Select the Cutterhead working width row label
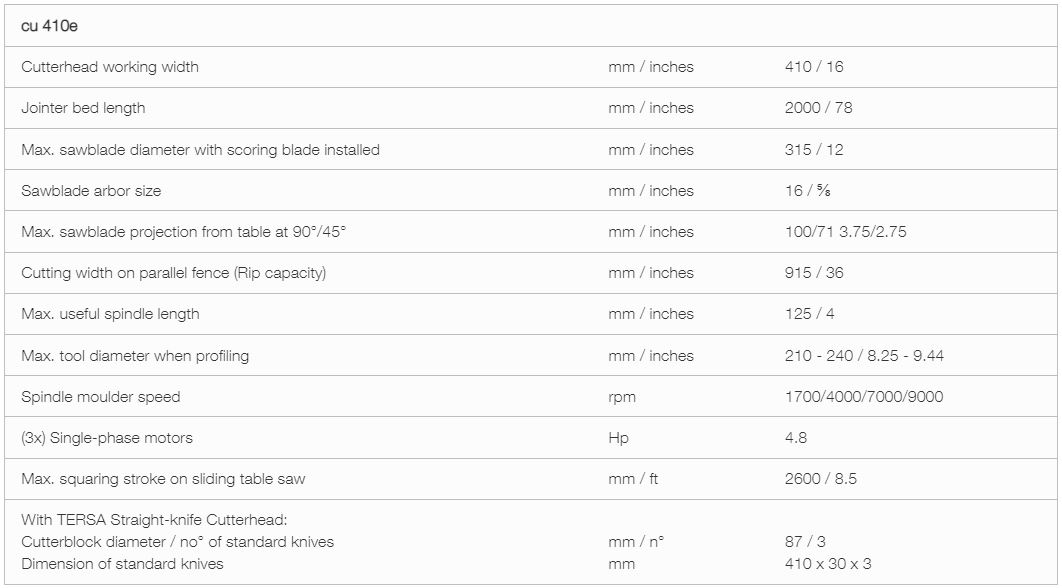The width and height of the screenshot is (1062, 588). (x=110, y=67)
